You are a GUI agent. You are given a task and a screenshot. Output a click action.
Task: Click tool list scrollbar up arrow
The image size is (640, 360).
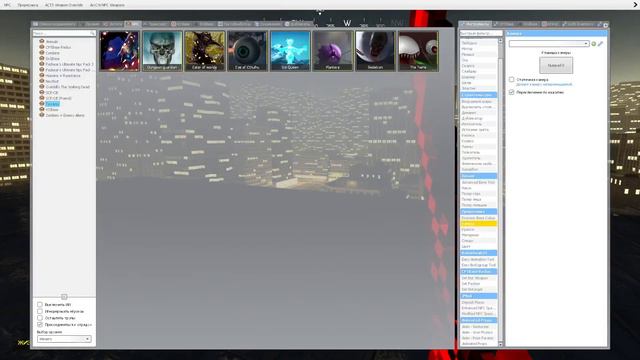[501, 41]
